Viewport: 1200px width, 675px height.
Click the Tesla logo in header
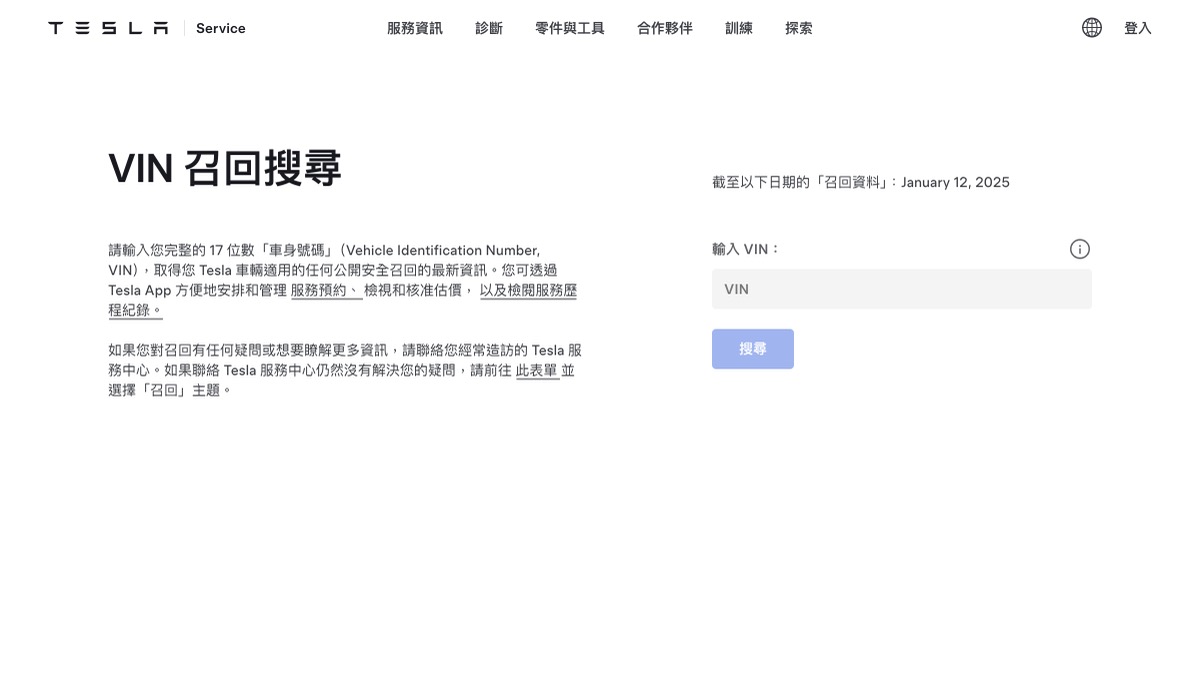(x=108, y=28)
